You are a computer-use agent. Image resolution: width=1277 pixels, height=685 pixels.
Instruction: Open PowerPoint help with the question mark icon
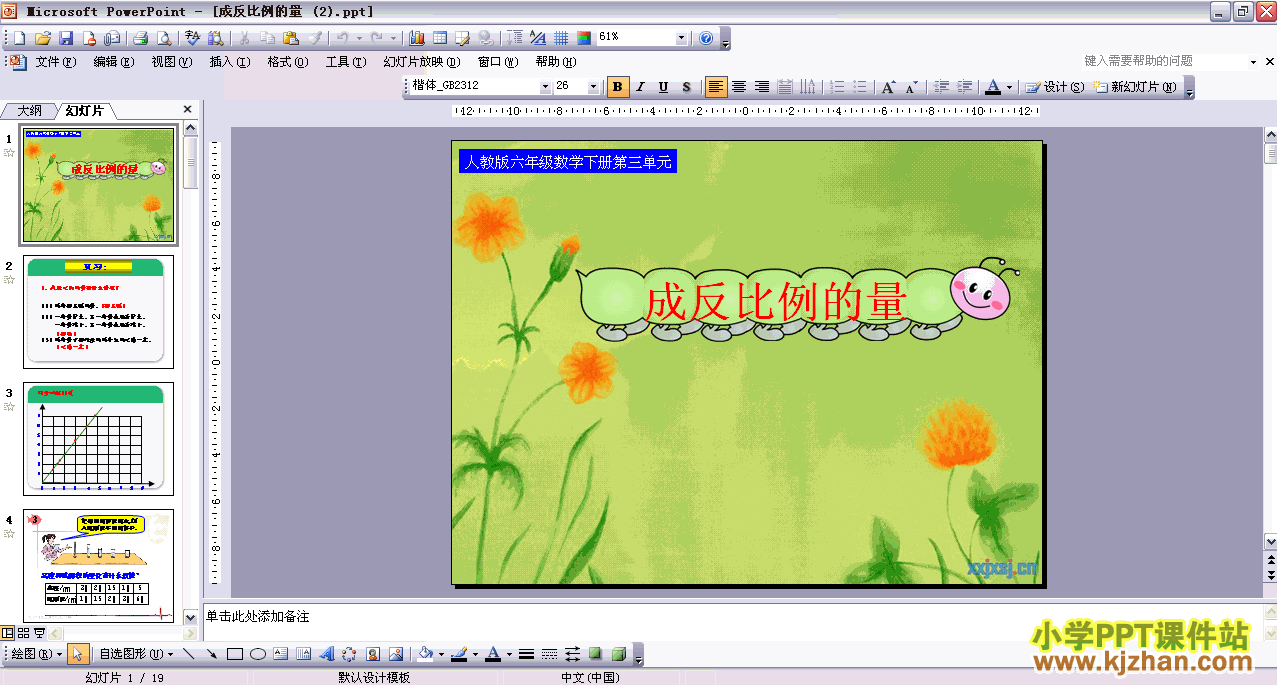[x=707, y=38]
